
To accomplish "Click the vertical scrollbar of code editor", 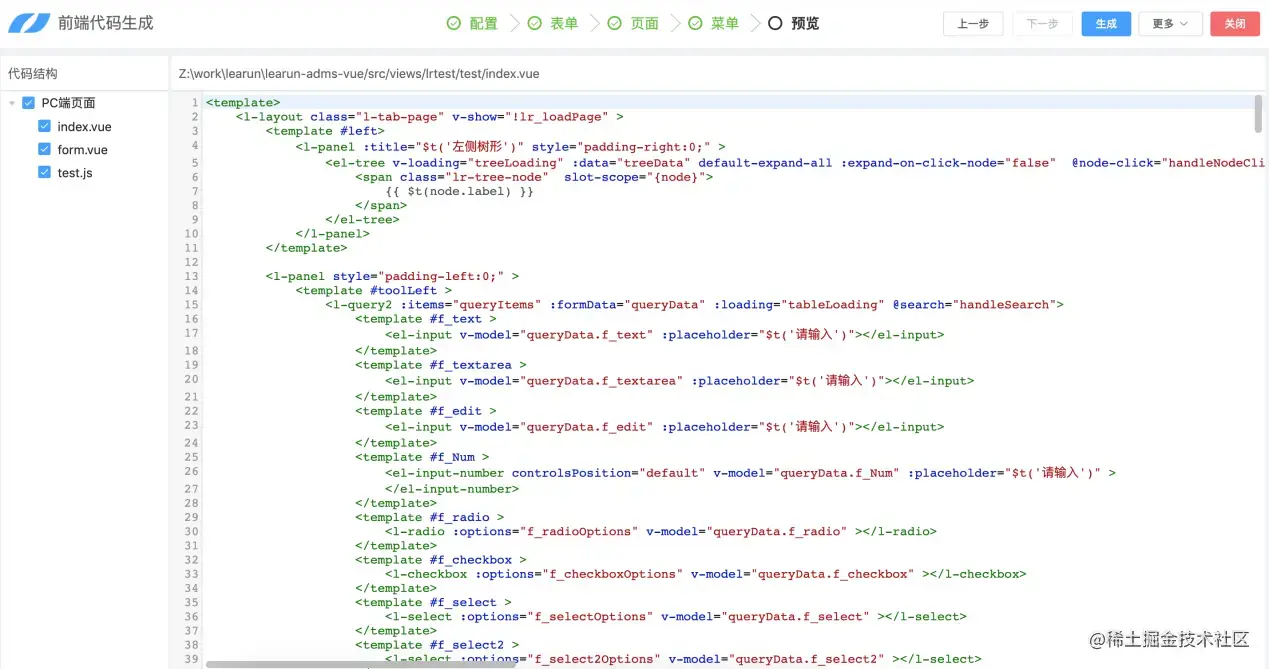I will pos(1258,112).
